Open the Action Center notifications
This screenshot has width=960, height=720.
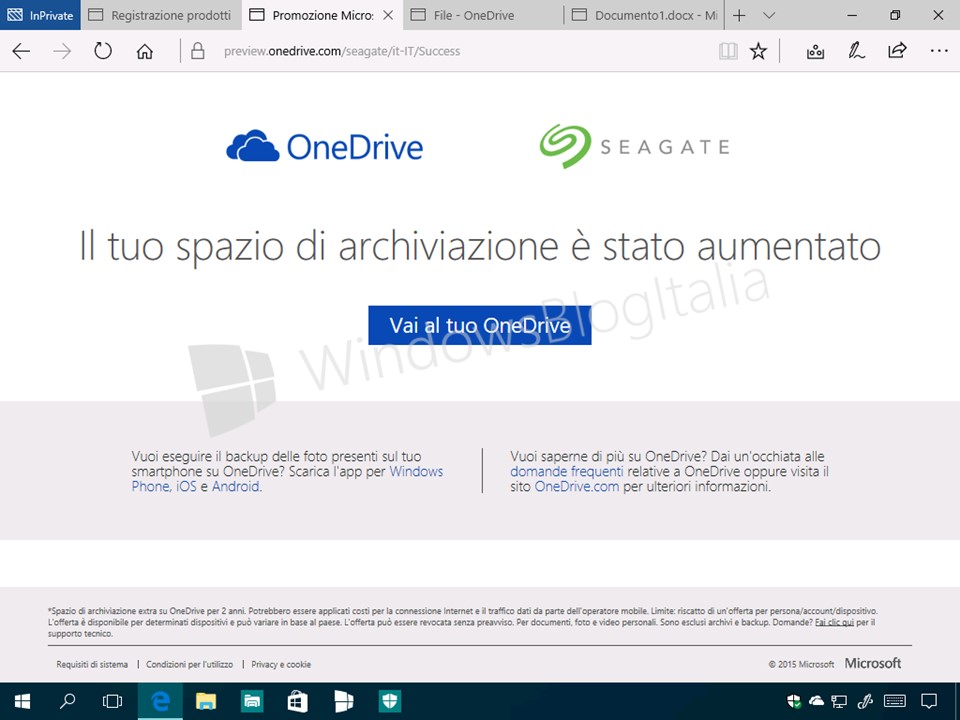click(x=929, y=701)
